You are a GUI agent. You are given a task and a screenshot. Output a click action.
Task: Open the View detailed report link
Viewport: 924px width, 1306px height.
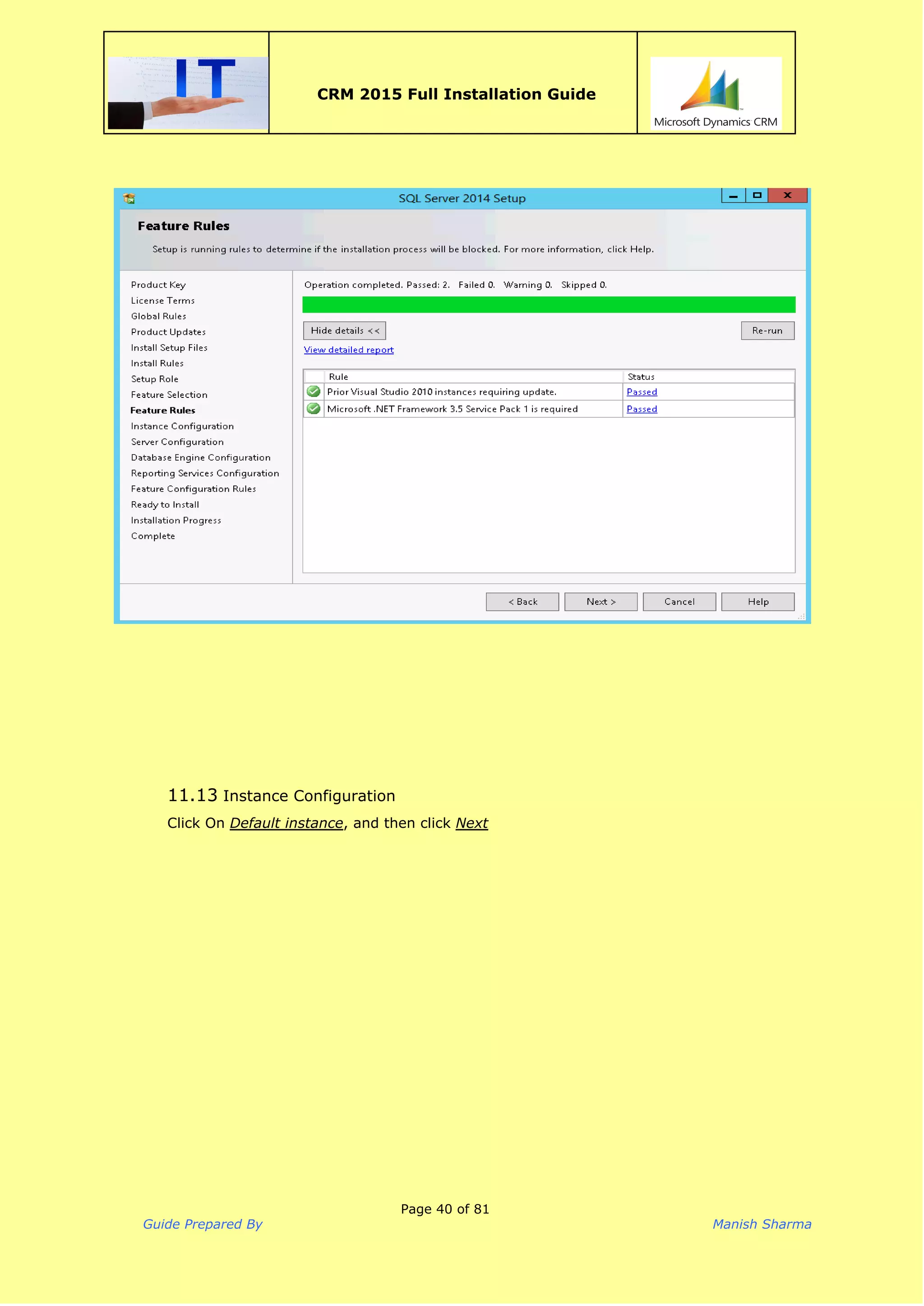349,351
